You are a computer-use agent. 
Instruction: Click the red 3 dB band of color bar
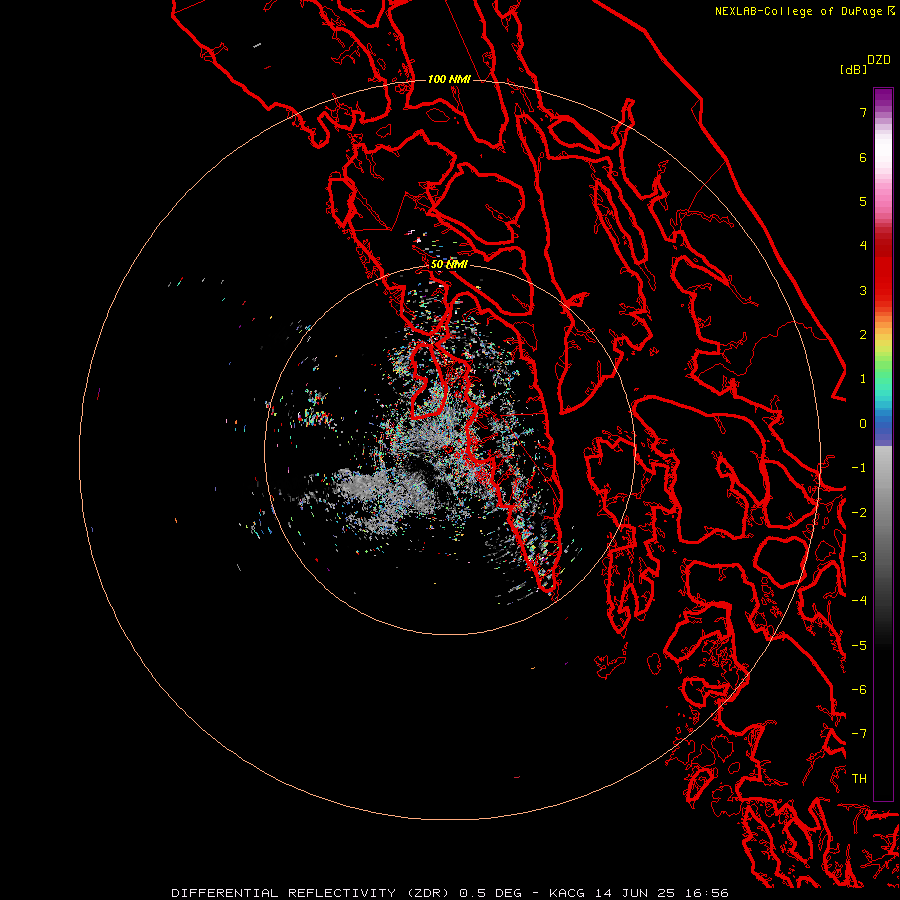(x=883, y=290)
